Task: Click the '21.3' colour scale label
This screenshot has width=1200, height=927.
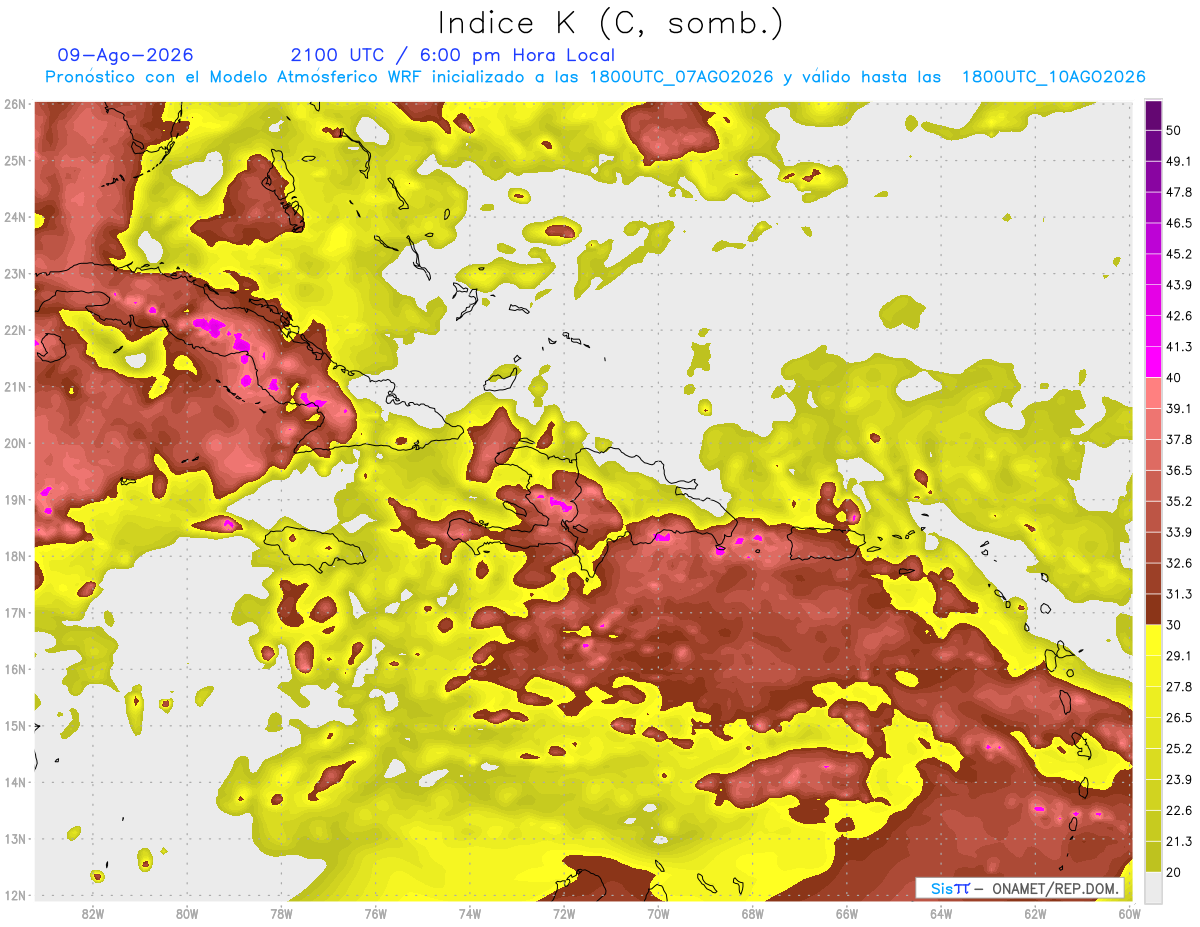Action: point(1179,842)
